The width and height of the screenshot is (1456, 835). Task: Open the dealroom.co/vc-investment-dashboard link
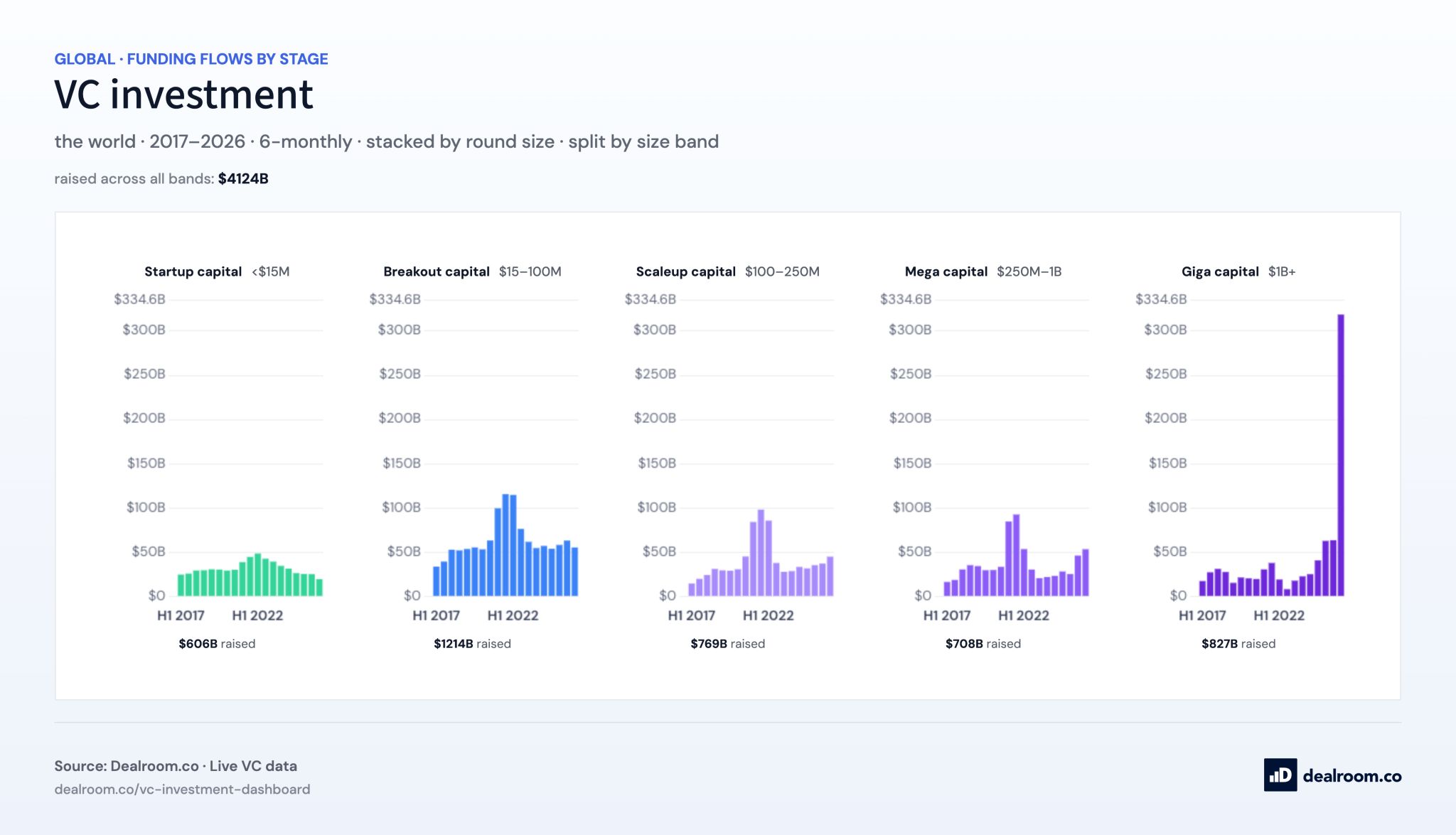182,789
